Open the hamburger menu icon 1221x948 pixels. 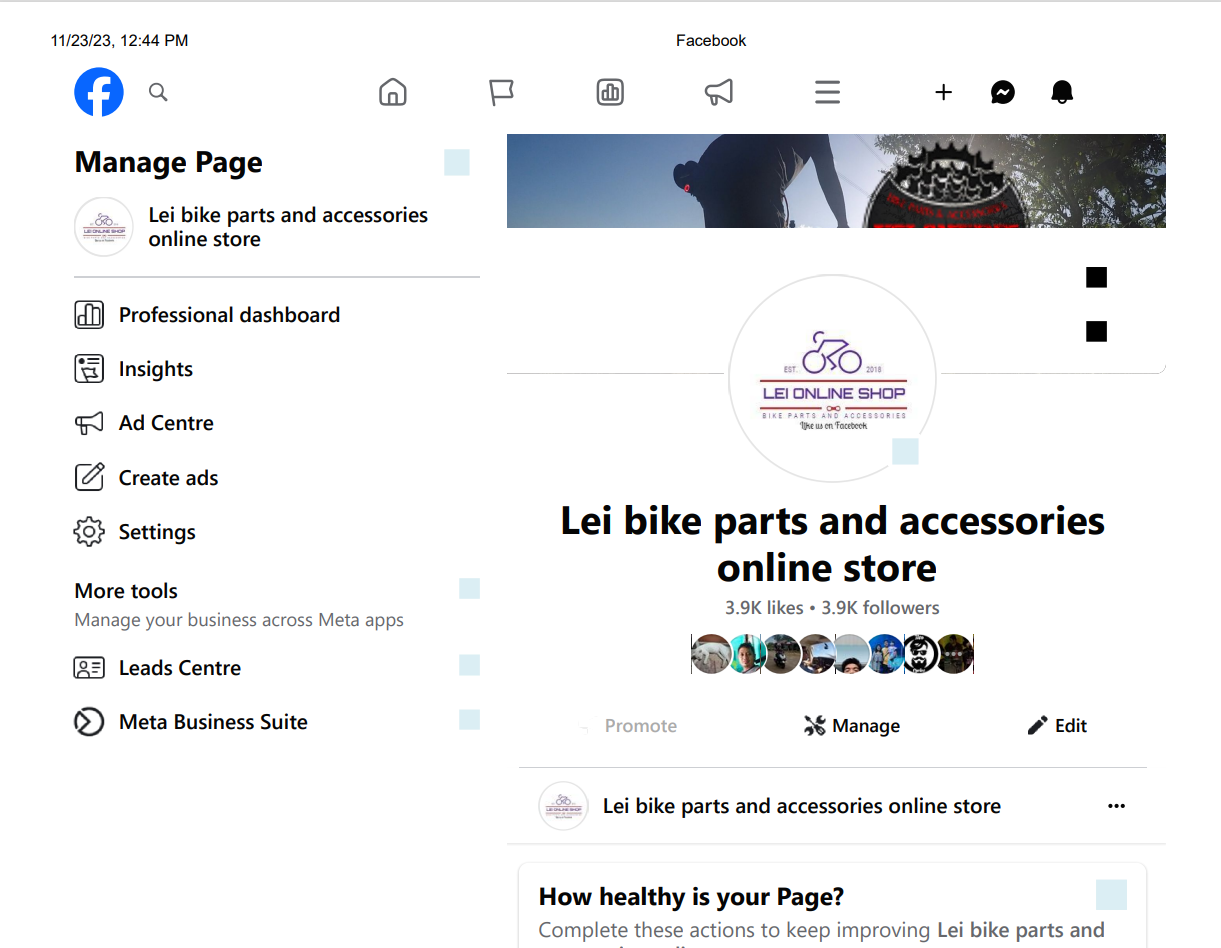827,92
